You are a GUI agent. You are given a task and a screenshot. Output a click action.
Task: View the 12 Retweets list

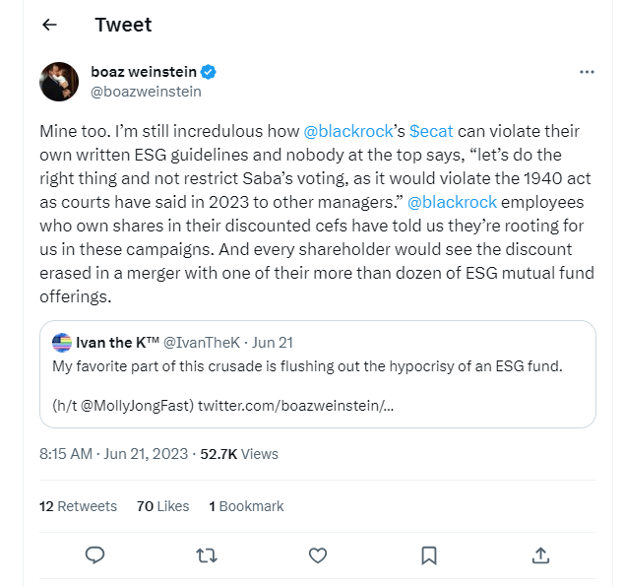[78, 506]
